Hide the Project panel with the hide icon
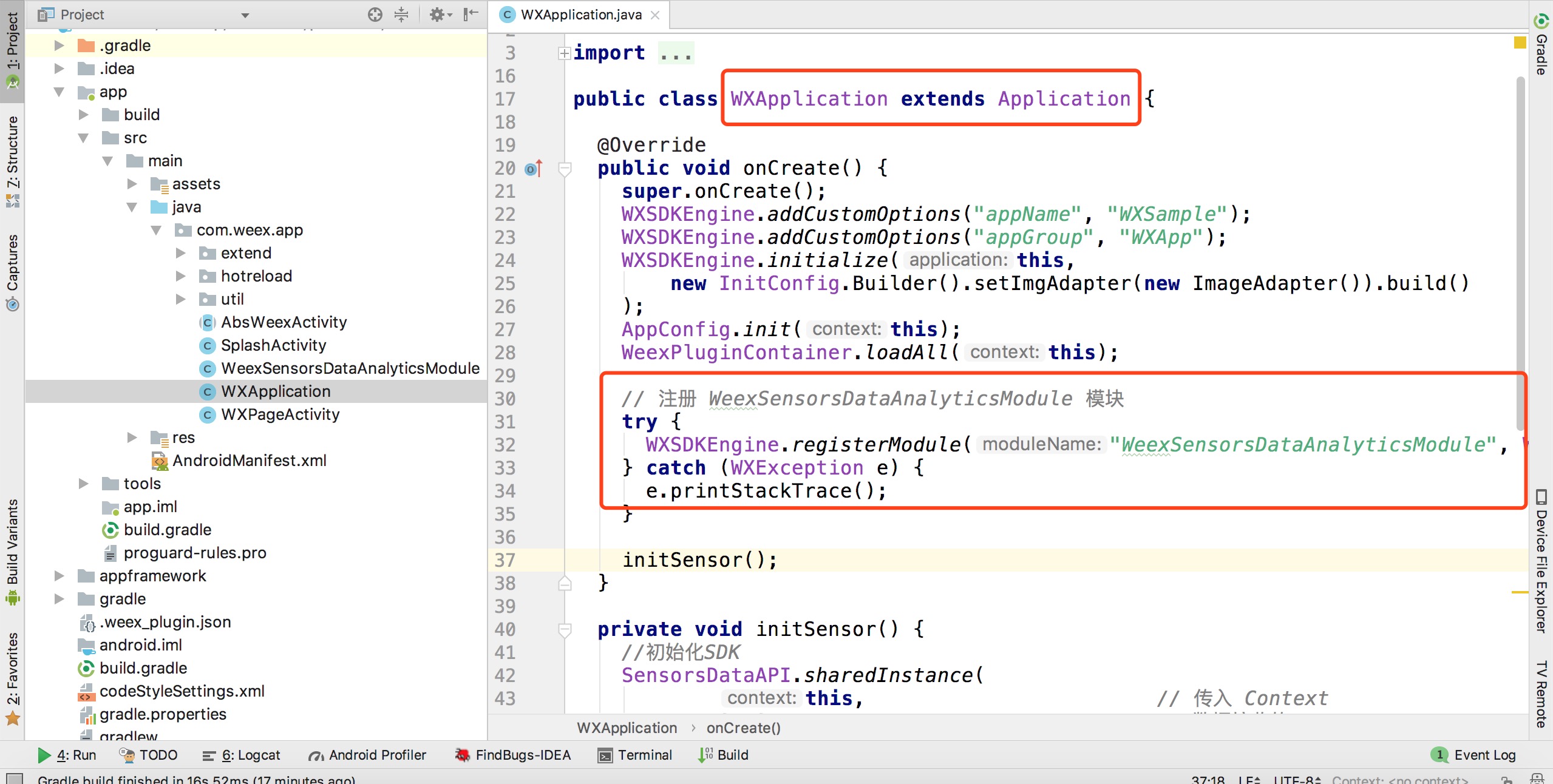Screen dimensions: 1553x784 click(x=471, y=14)
